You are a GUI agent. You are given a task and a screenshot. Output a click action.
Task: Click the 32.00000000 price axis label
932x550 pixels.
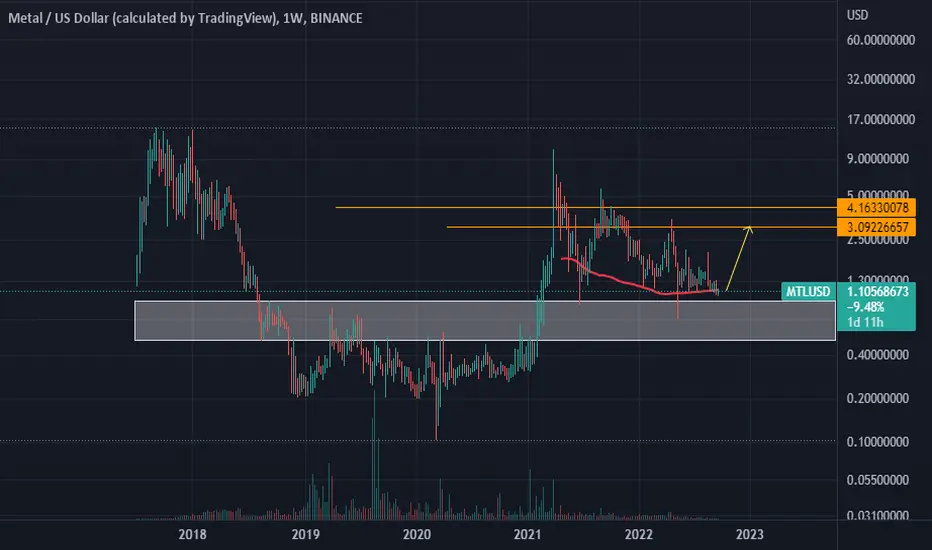coord(881,79)
